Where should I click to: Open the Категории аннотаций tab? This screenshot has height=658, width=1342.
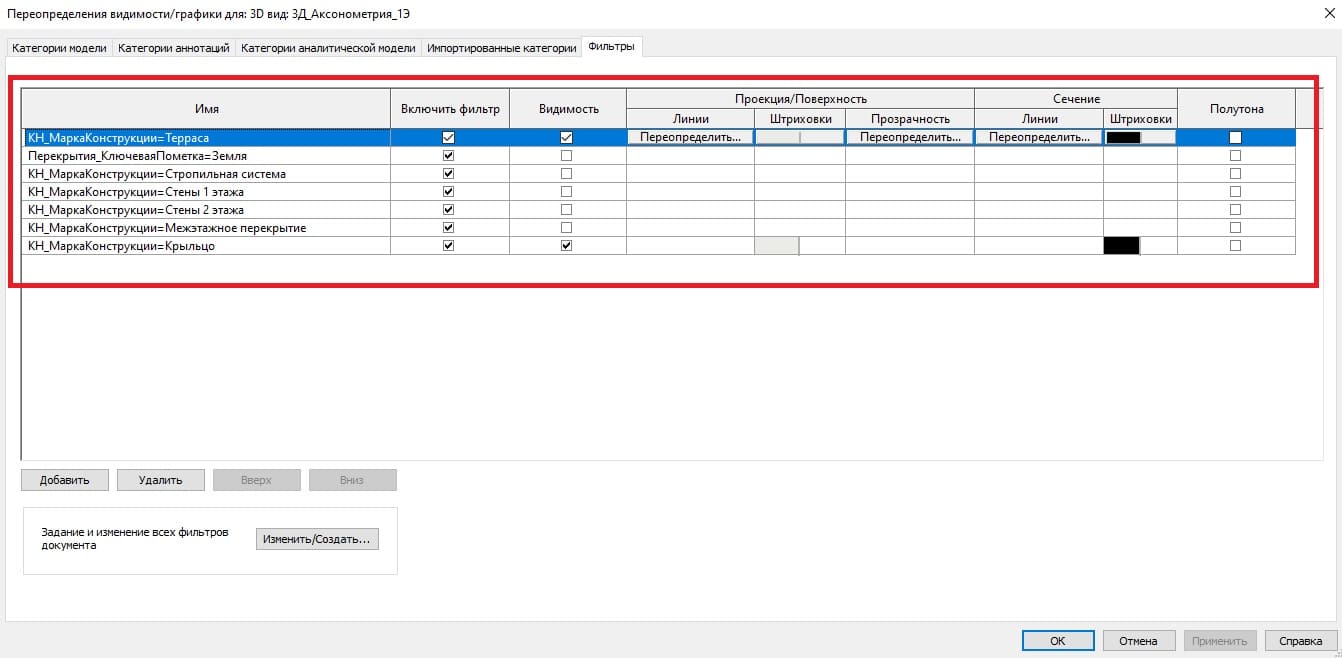174,48
